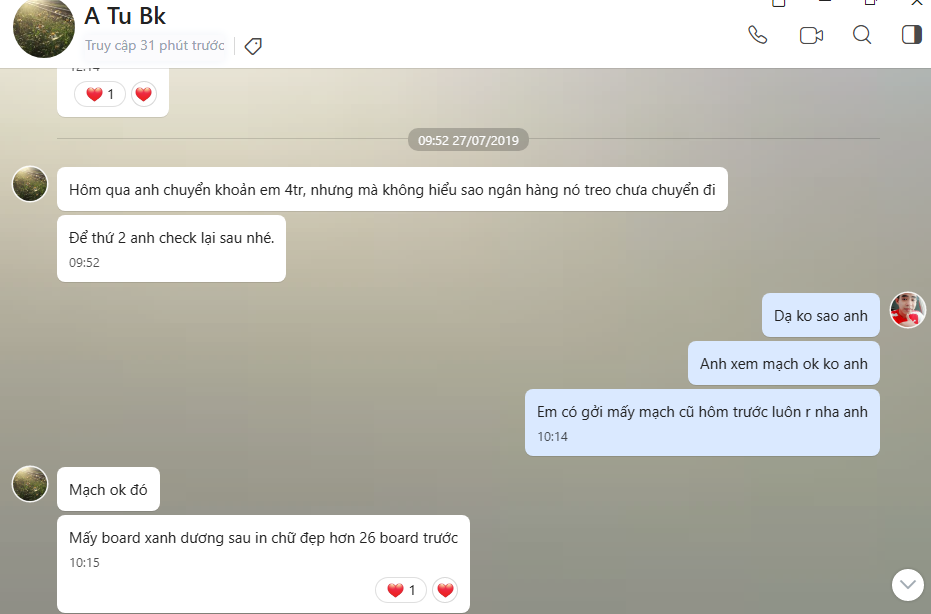
Task: Click the 09:52 27/07/2019 date separator
Action: click(x=468, y=140)
